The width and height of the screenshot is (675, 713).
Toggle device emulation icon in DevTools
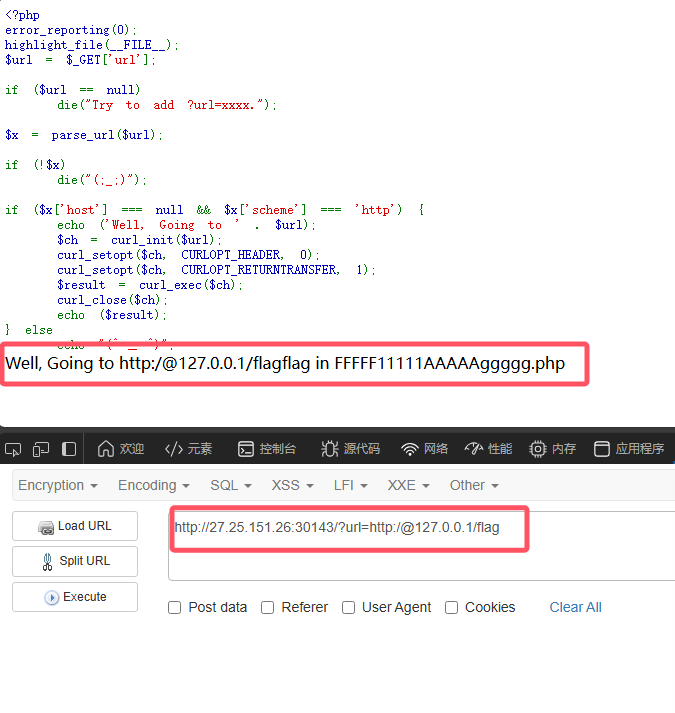(x=41, y=449)
